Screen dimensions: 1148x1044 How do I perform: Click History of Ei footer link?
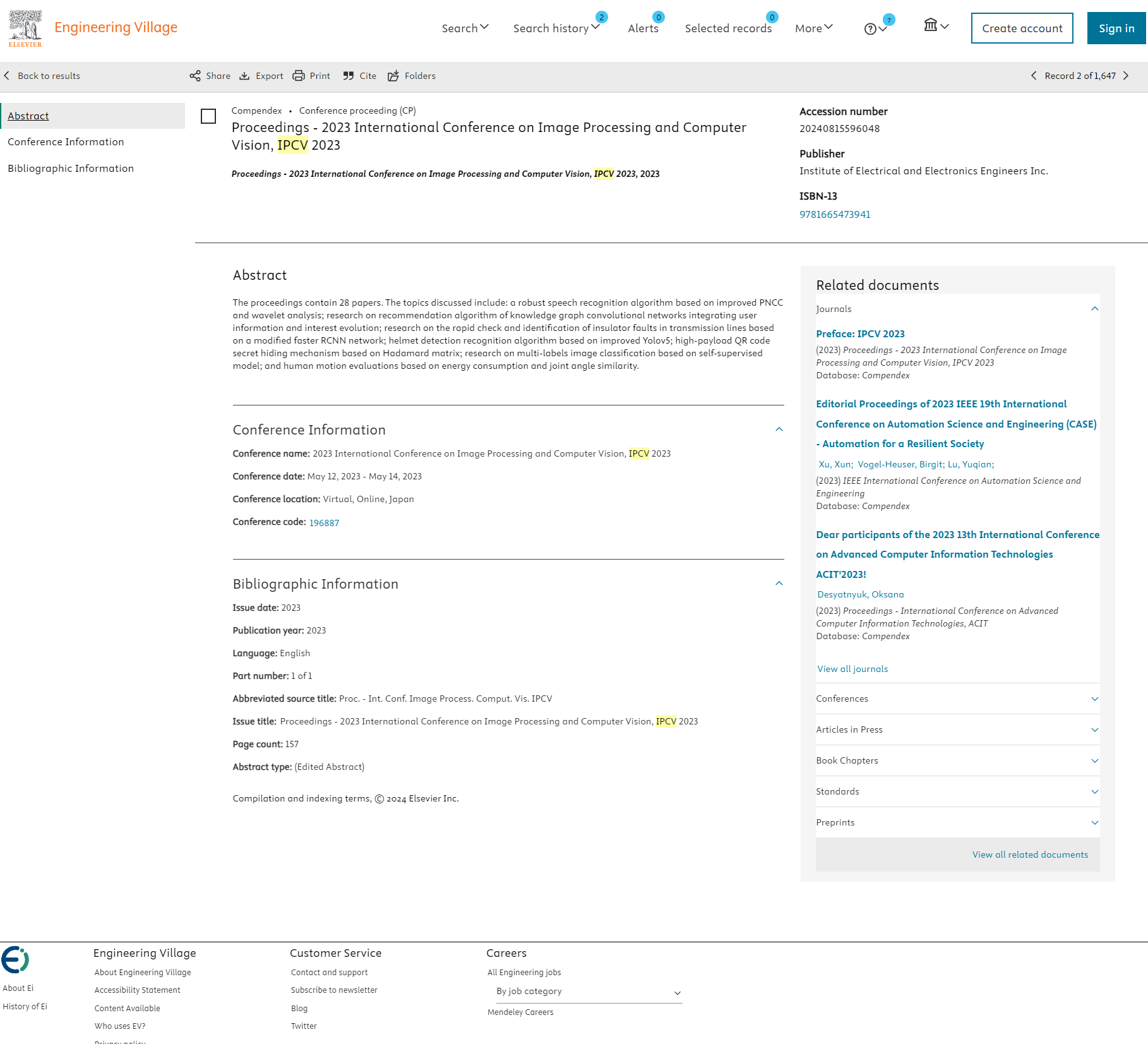(25, 1007)
